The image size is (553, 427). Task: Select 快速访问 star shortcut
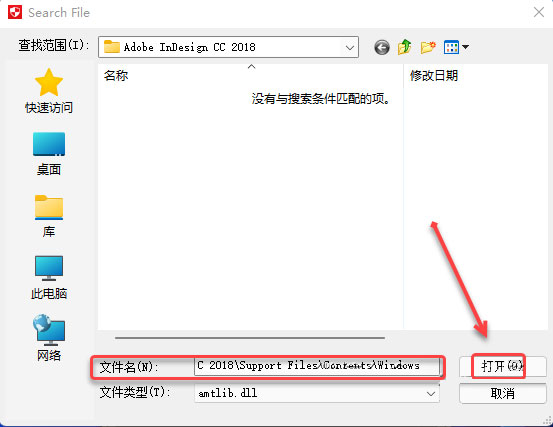click(49, 91)
